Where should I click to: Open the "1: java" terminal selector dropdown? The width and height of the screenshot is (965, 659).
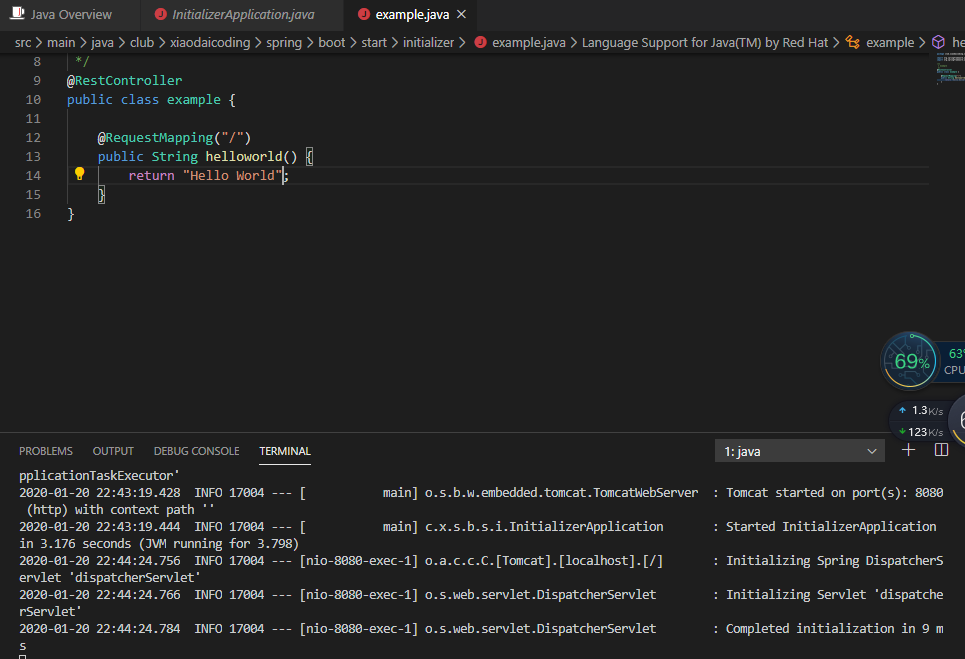(x=800, y=452)
